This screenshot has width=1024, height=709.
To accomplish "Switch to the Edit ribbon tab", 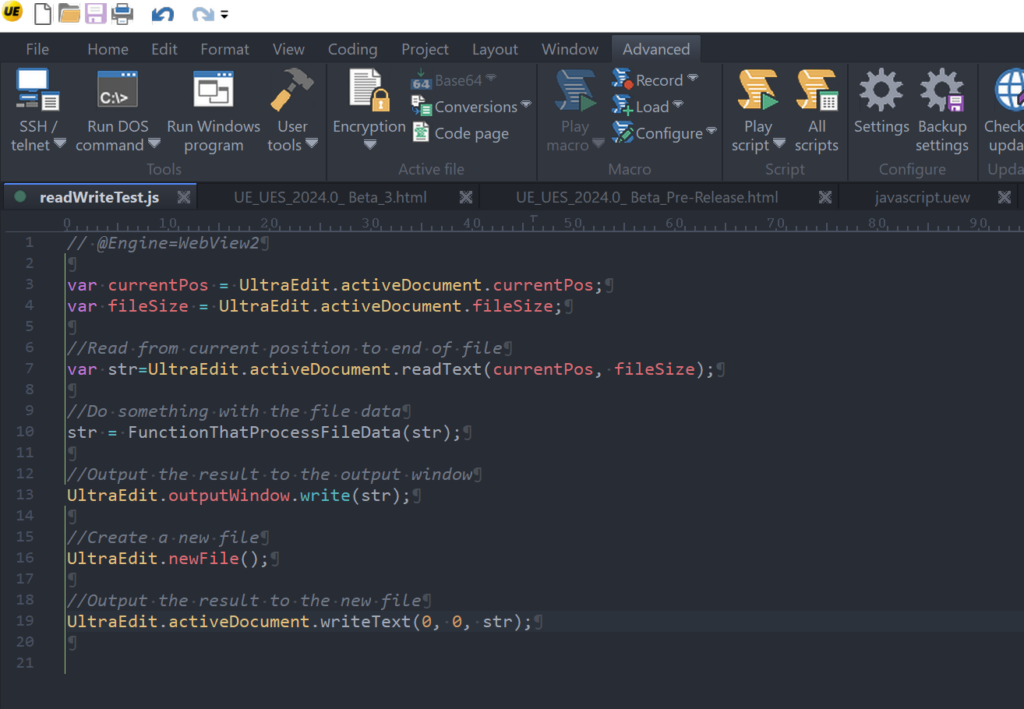I will point(164,49).
